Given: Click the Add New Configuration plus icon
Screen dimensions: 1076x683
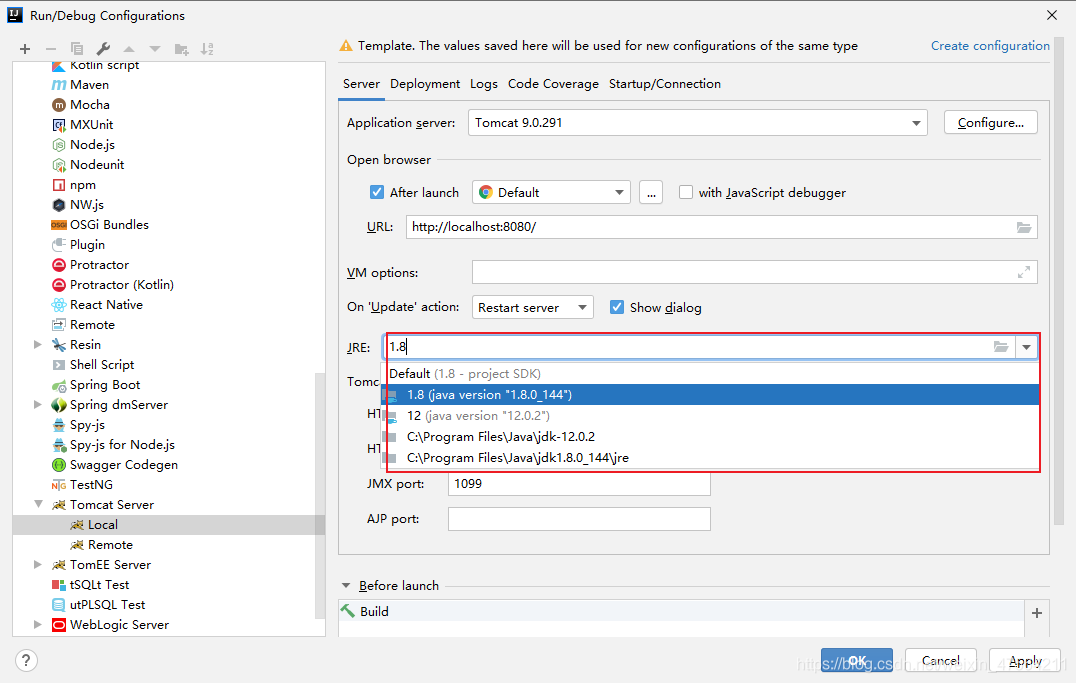Looking at the screenshot, I should tap(25, 49).
